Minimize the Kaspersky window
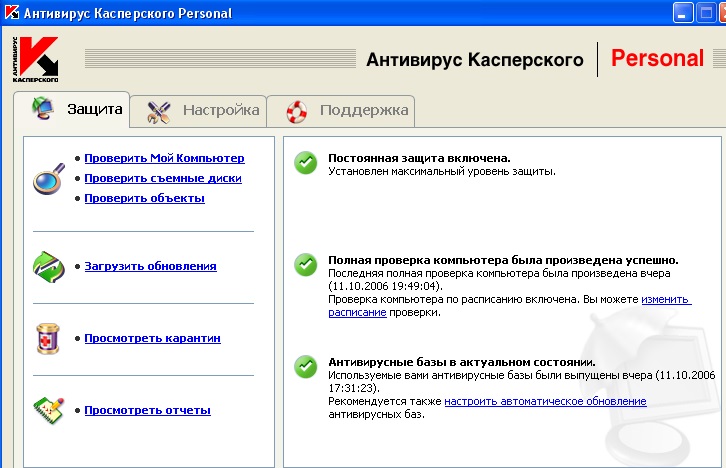The width and height of the screenshot is (726, 468). coord(685,13)
